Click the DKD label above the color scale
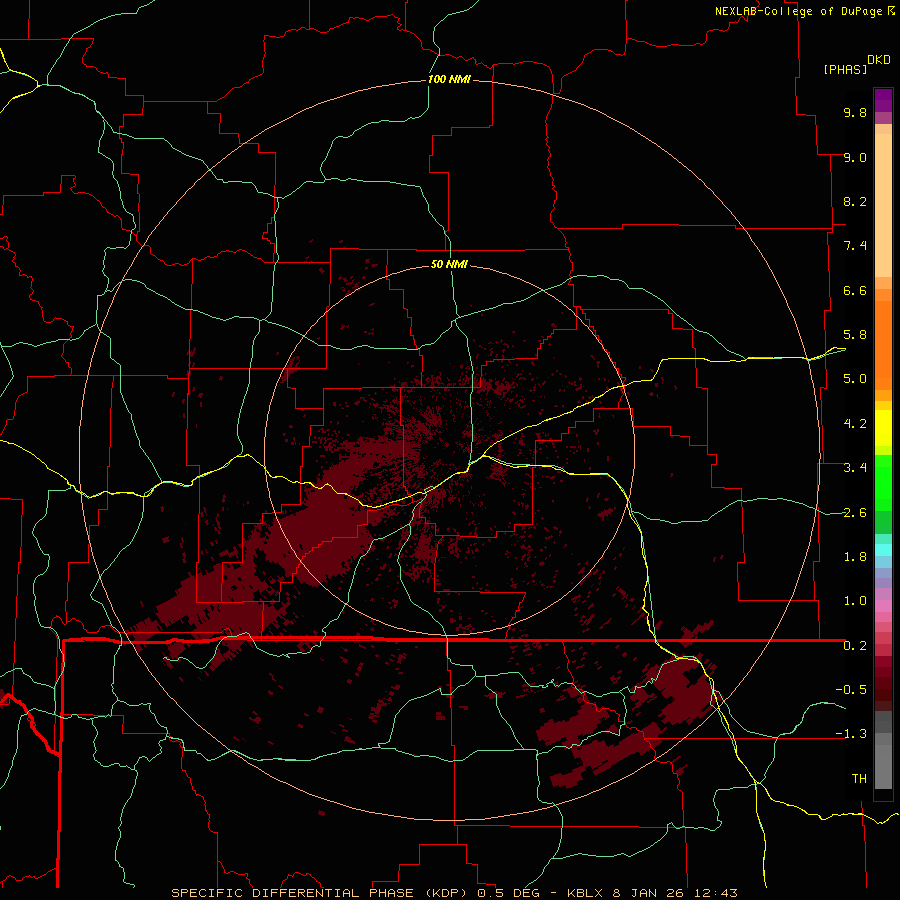Viewport: 900px width, 900px height. point(878,60)
